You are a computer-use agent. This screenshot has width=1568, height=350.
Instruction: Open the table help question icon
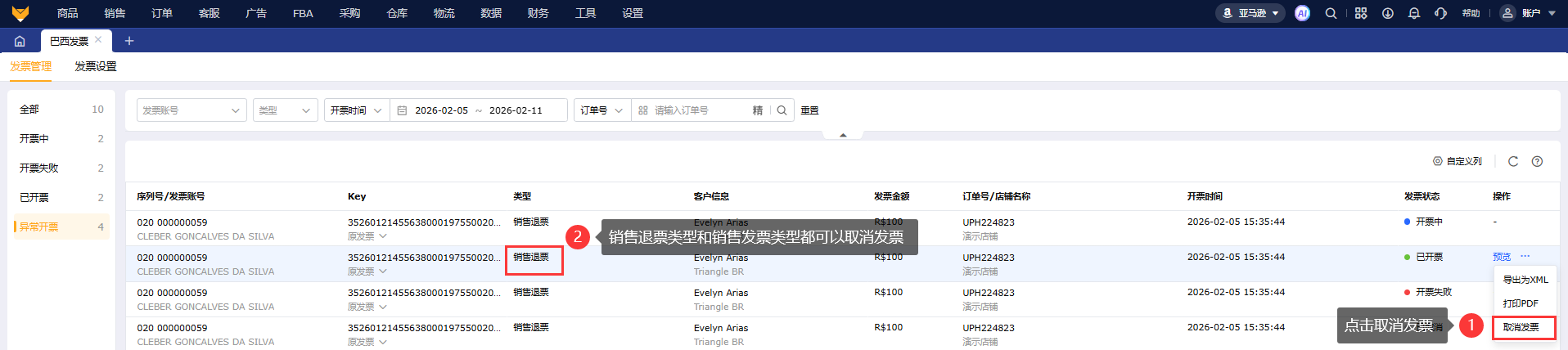(1537, 161)
